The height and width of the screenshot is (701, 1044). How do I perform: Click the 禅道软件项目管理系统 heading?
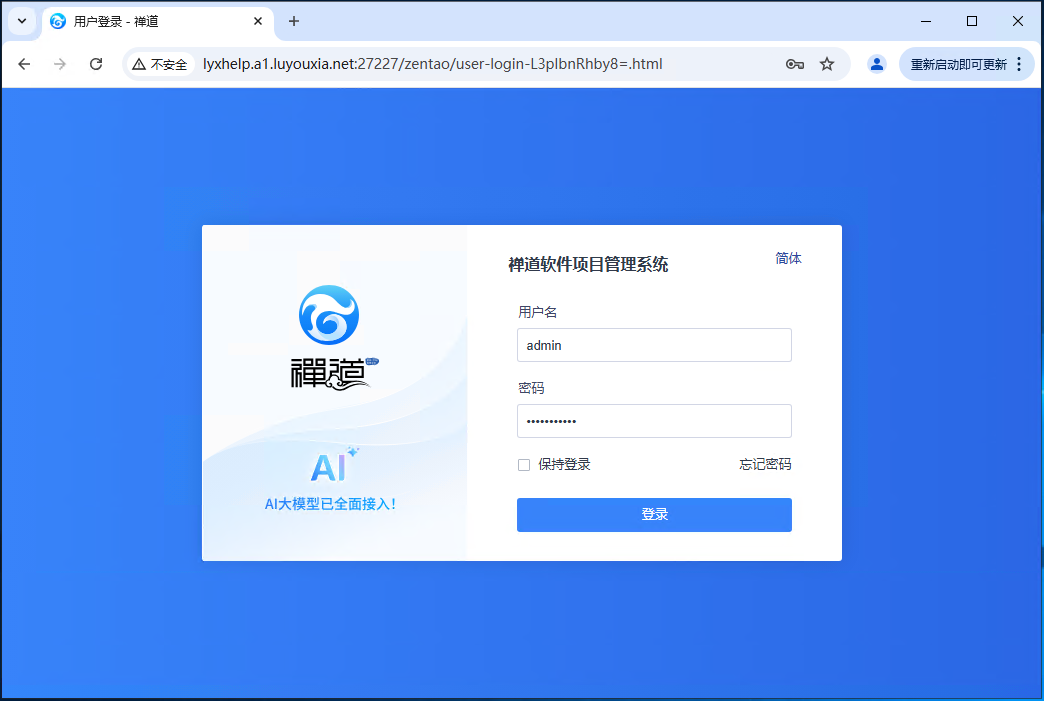point(588,264)
